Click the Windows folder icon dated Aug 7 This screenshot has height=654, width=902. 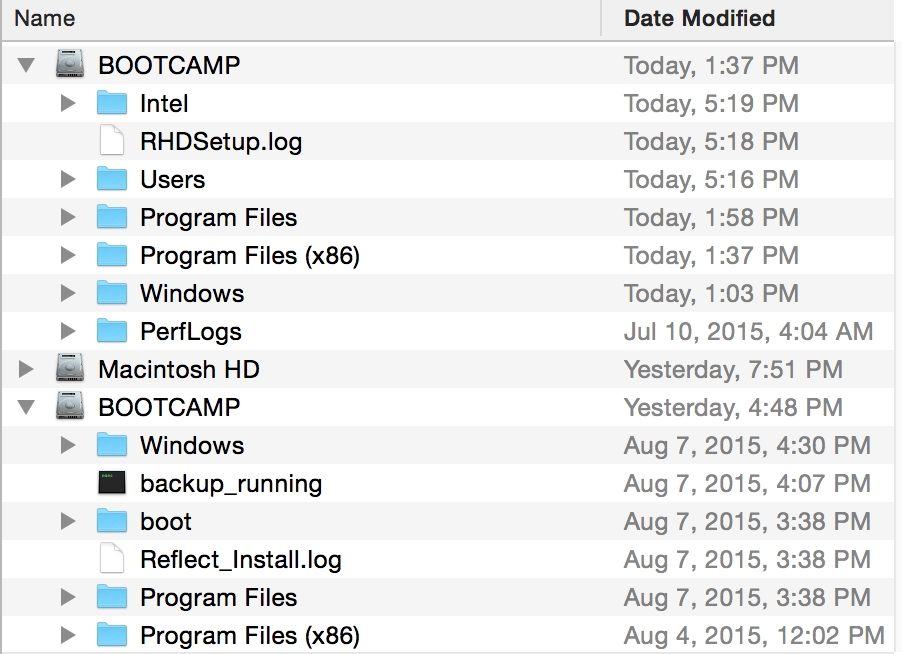[x=112, y=445]
